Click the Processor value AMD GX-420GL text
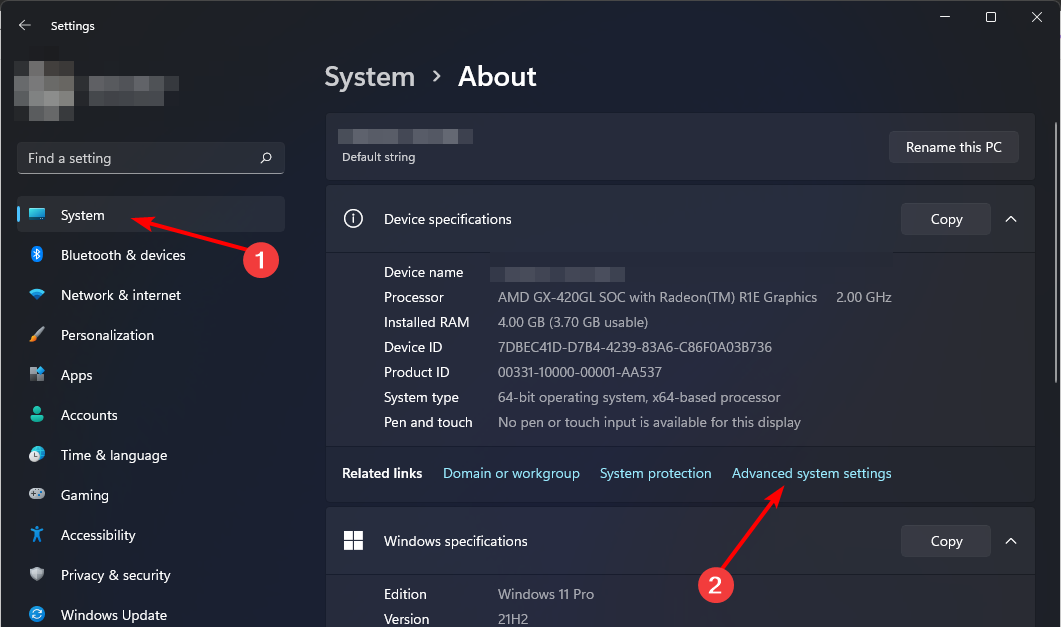The width and height of the screenshot is (1061, 627). tap(657, 297)
